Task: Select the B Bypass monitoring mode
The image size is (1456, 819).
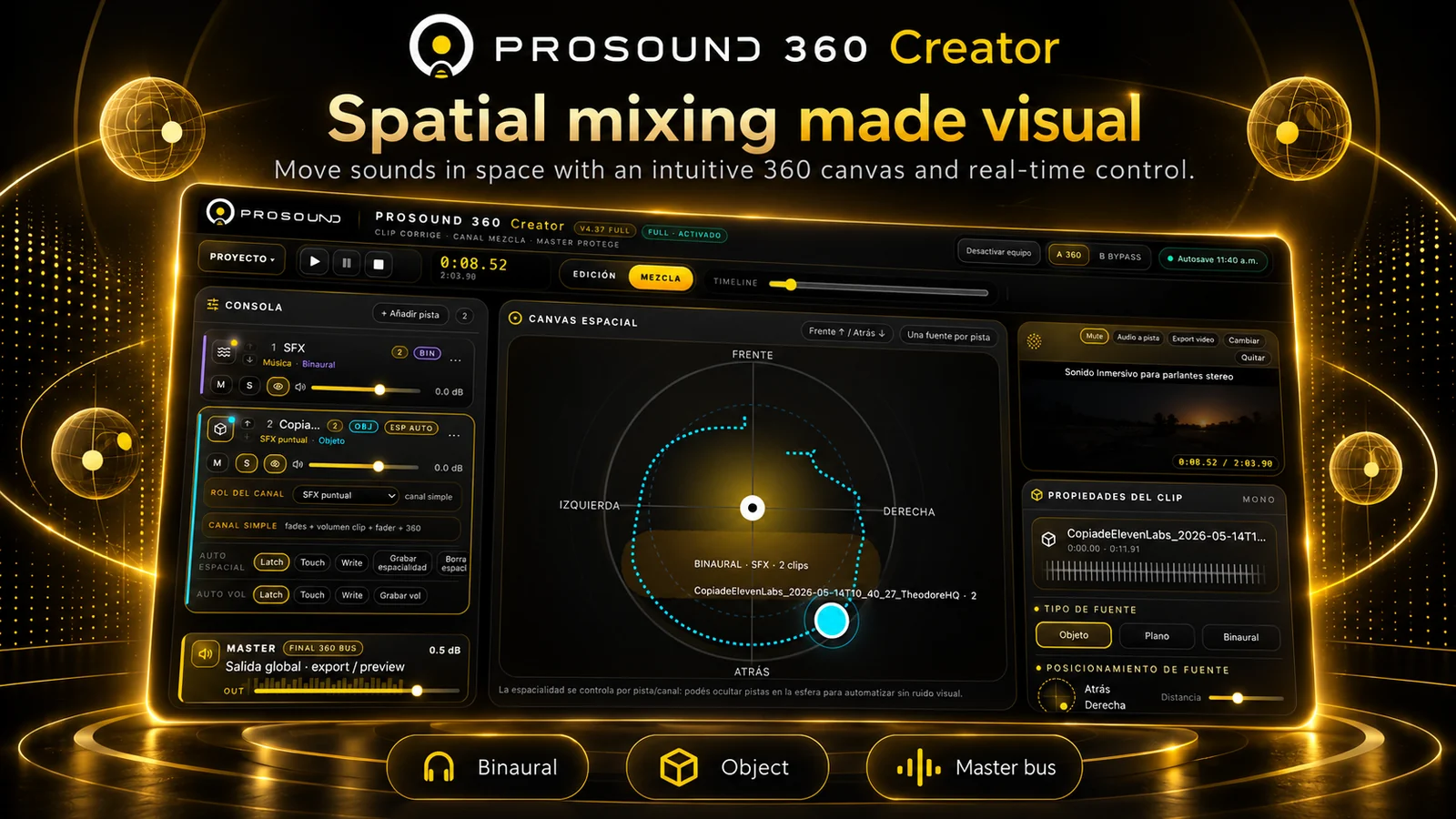Action: 1120,257
